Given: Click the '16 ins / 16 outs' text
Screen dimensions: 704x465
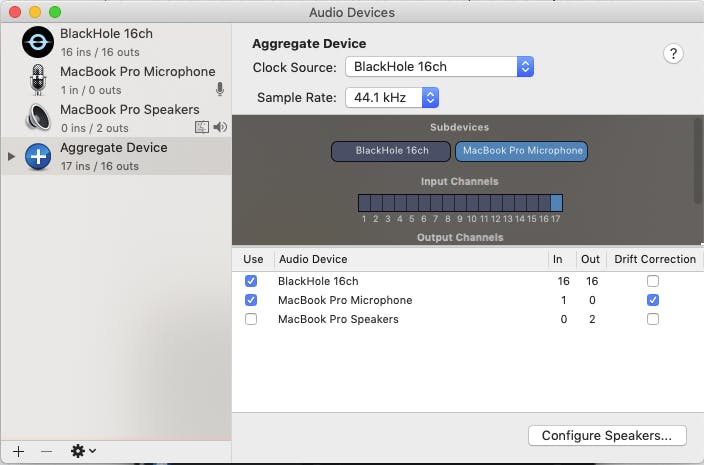Looking at the screenshot, I should point(100,52).
